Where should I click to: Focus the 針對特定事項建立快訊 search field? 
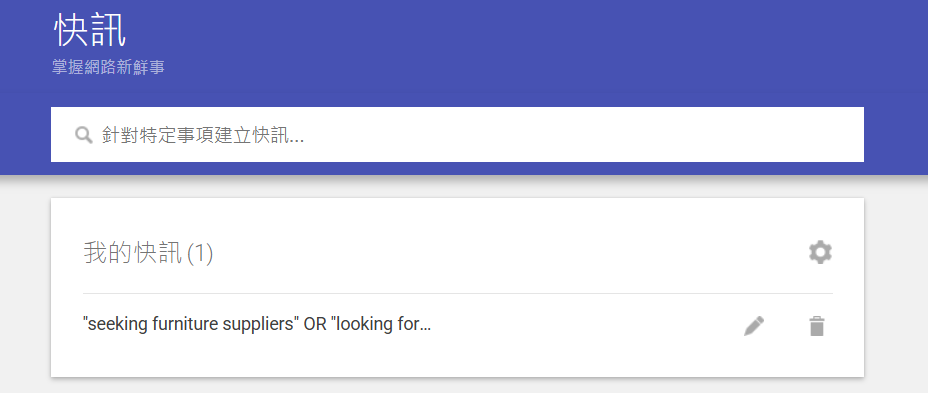click(x=457, y=134)
